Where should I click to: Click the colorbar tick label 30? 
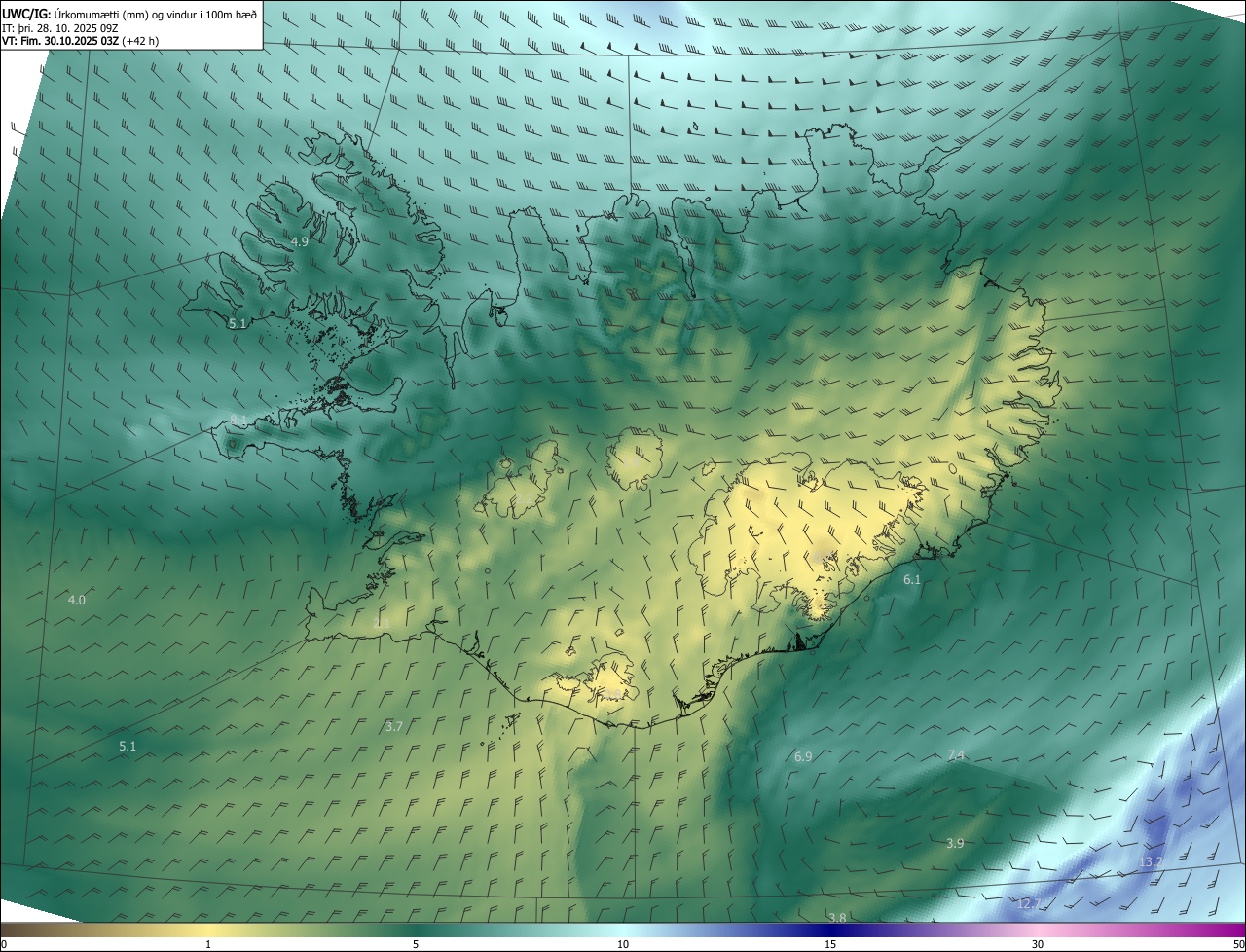[x=1038, y=944]
